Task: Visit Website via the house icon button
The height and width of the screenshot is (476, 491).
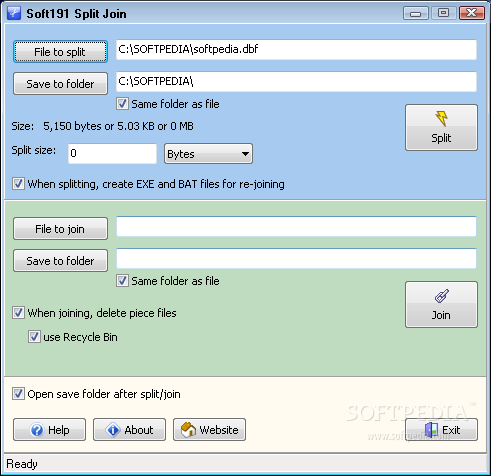Action: 209,430
